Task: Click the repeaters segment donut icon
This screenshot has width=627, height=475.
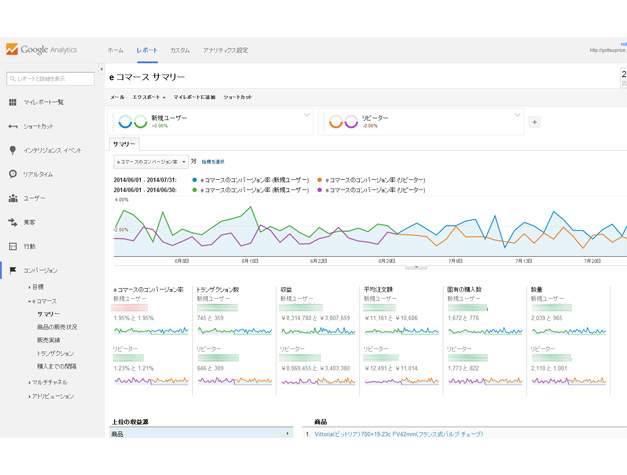Action: [343, 121]
